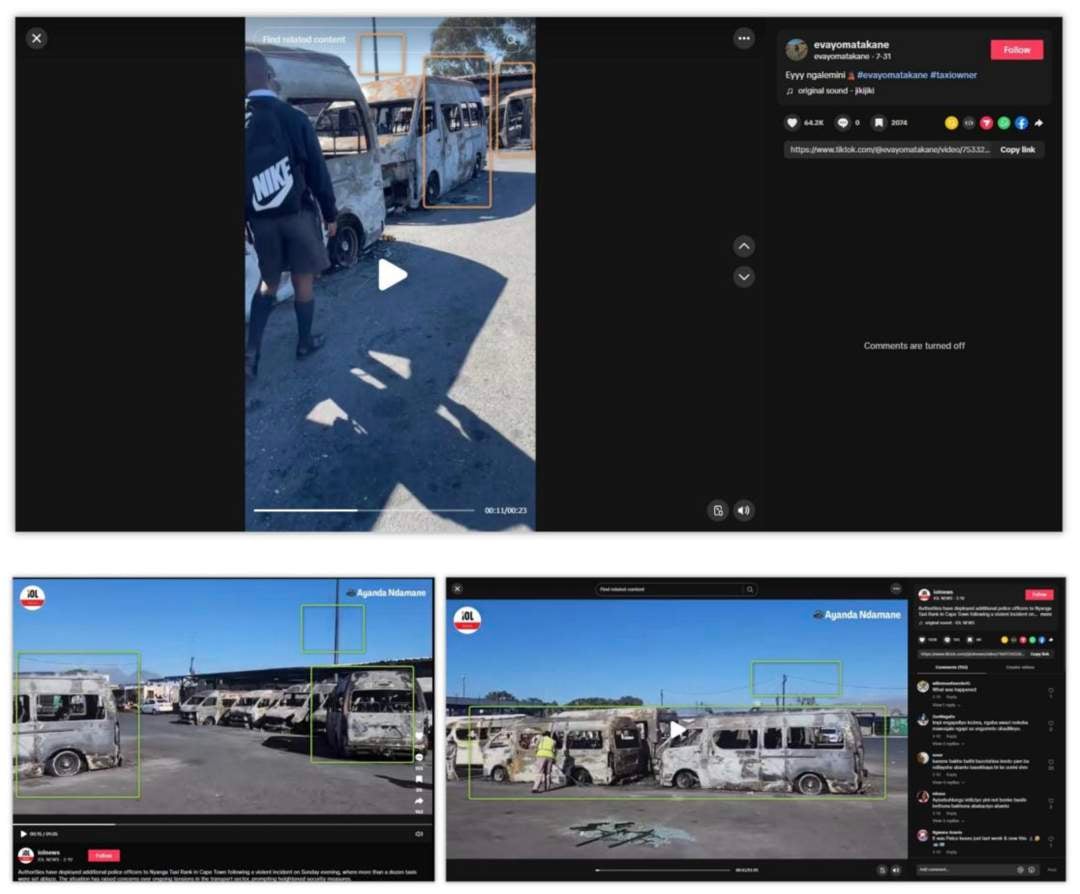Follow the evayomatakane account

[x=1016, y=50]
